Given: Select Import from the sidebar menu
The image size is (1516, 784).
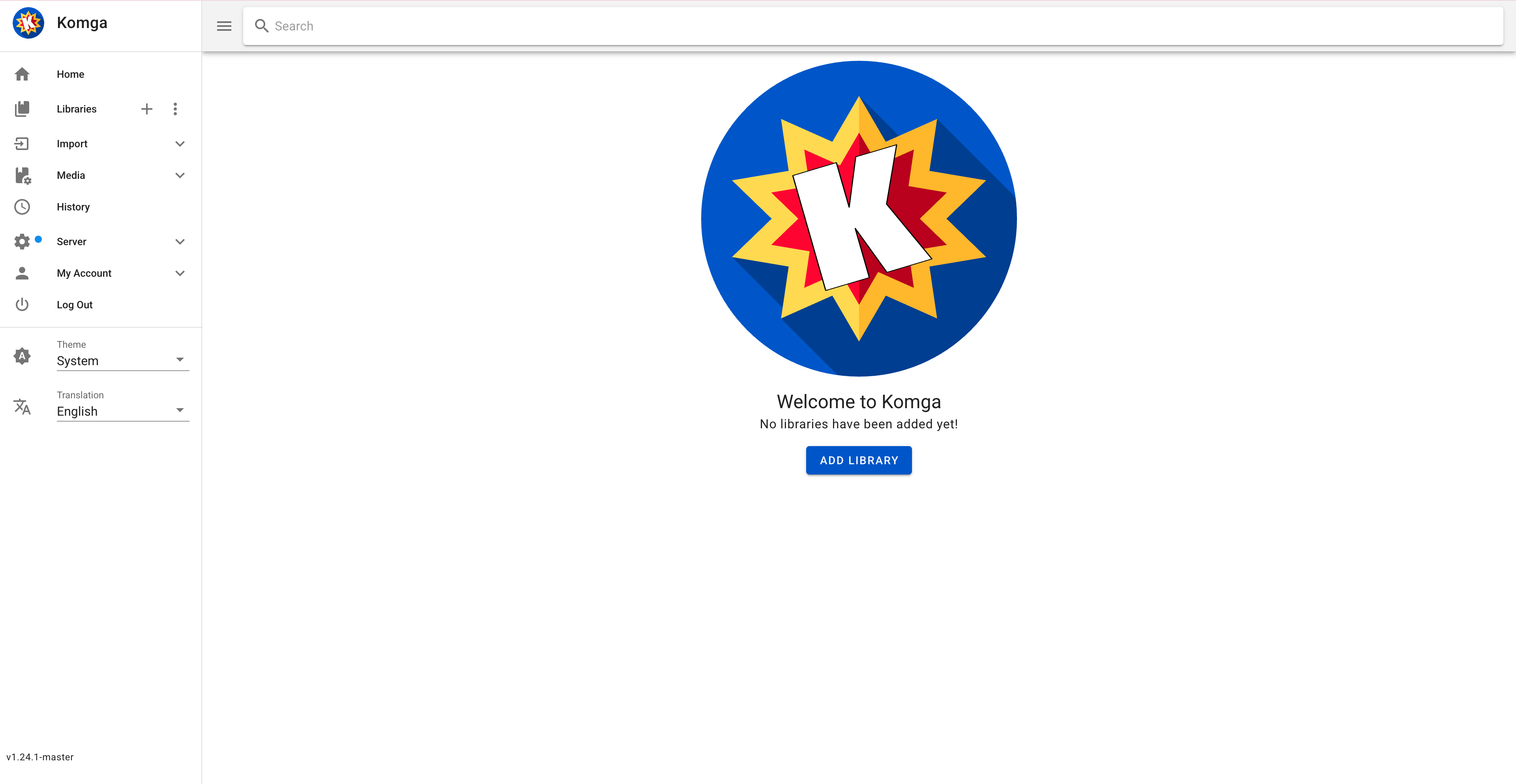Looking at the screenshot, I should tap(72, 143).
